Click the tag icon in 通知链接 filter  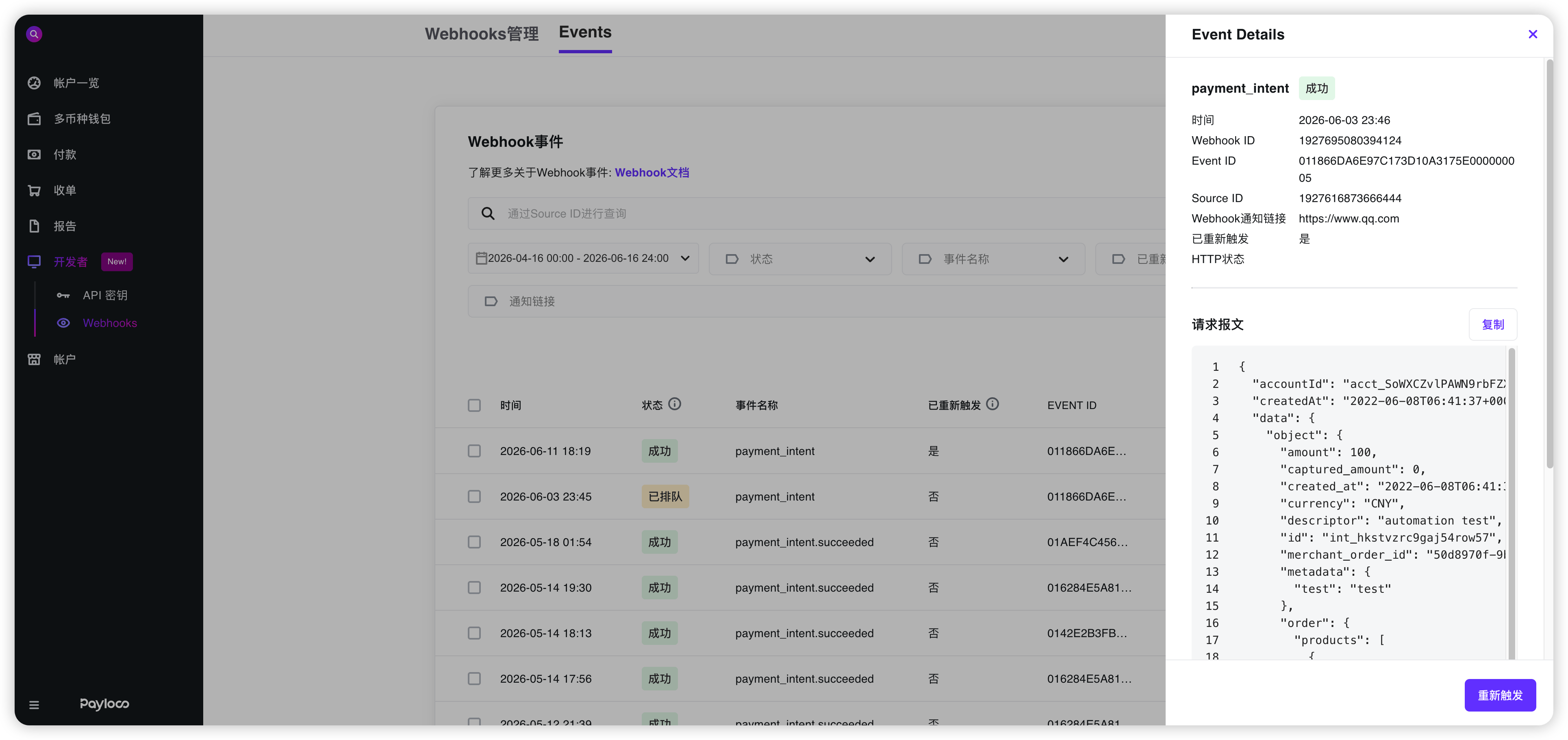pos(491,301)
